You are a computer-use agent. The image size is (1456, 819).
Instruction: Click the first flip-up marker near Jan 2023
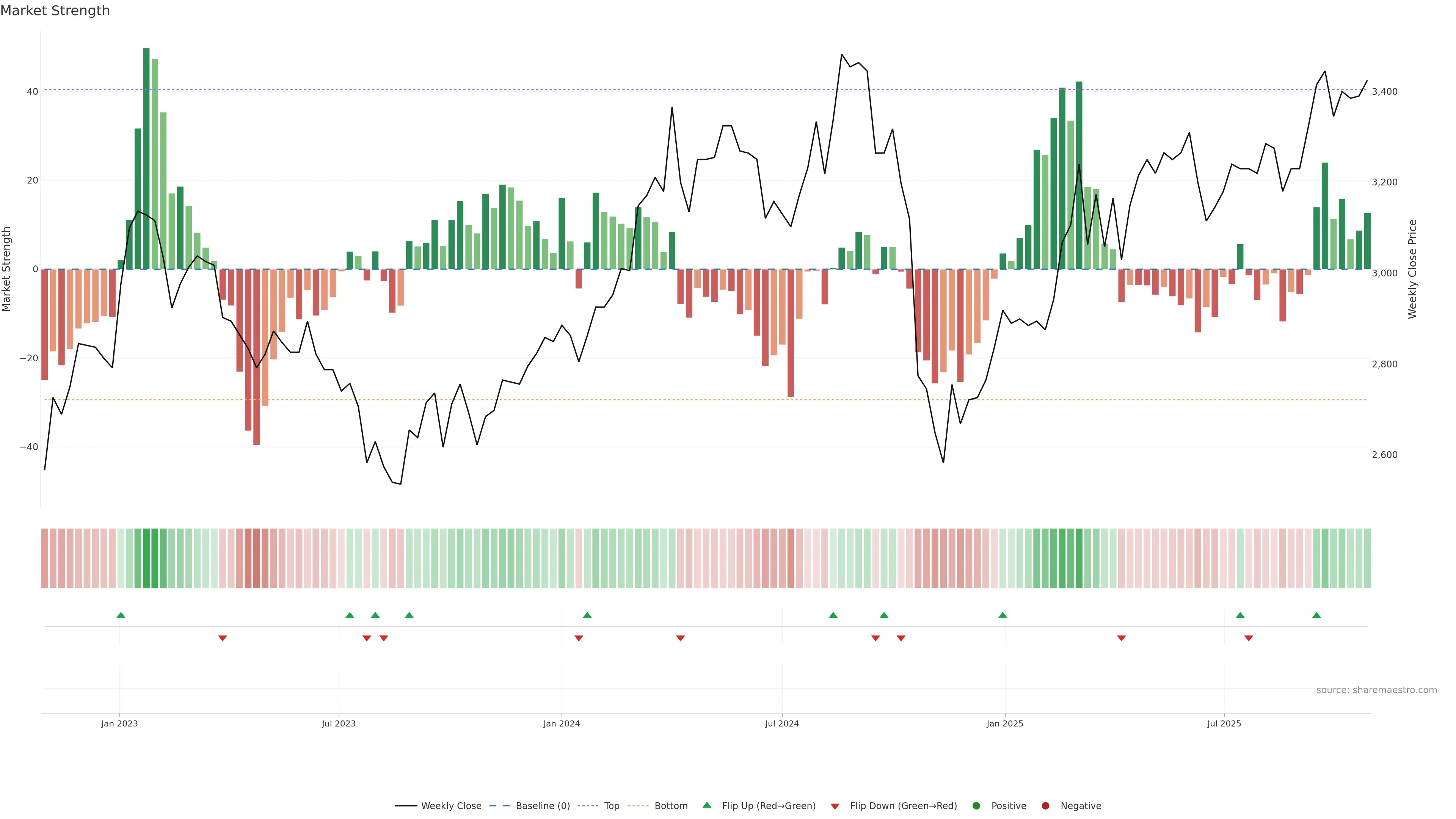[x=121, y=615]
